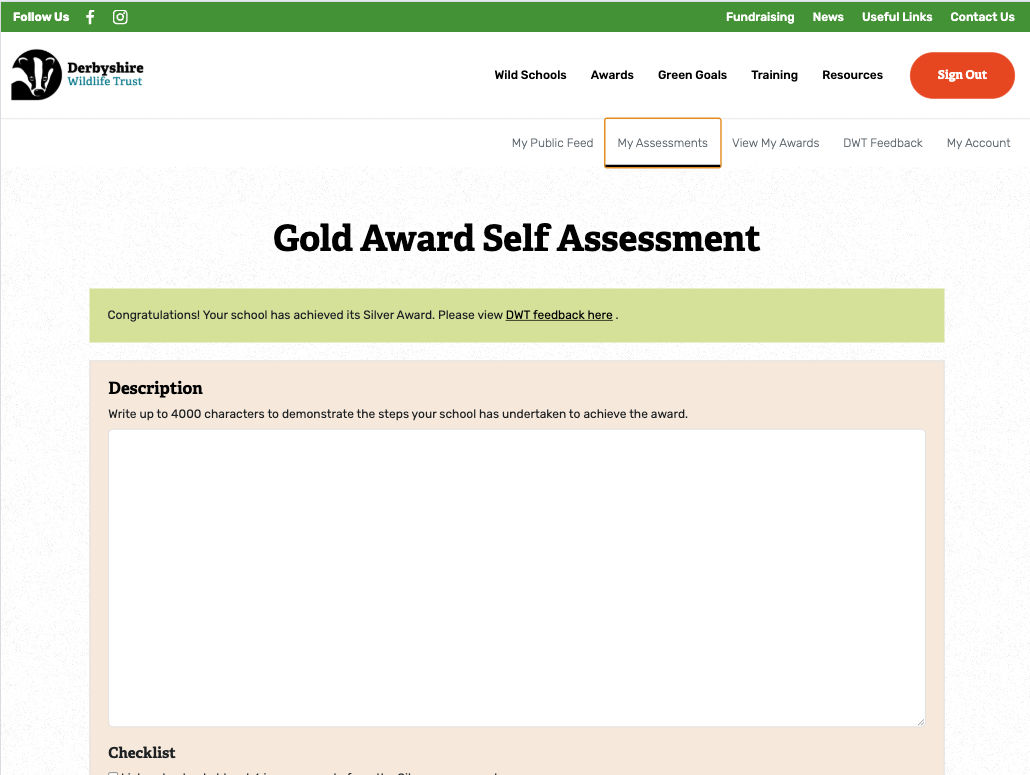1030x775 pixels.
Task: Click the Derbyshire Wildlife Trust badger logo
Action: pos(78,75)
